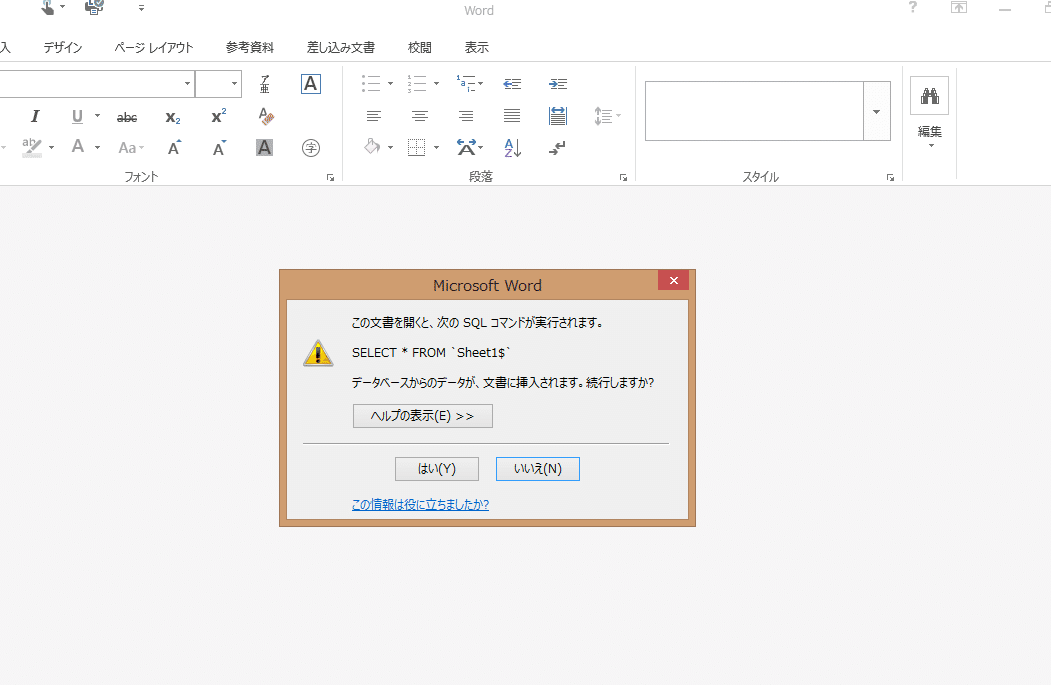Open the Find tool in the editing group
This screenshot has height=685, width=1051.
[x=929, y=96]
